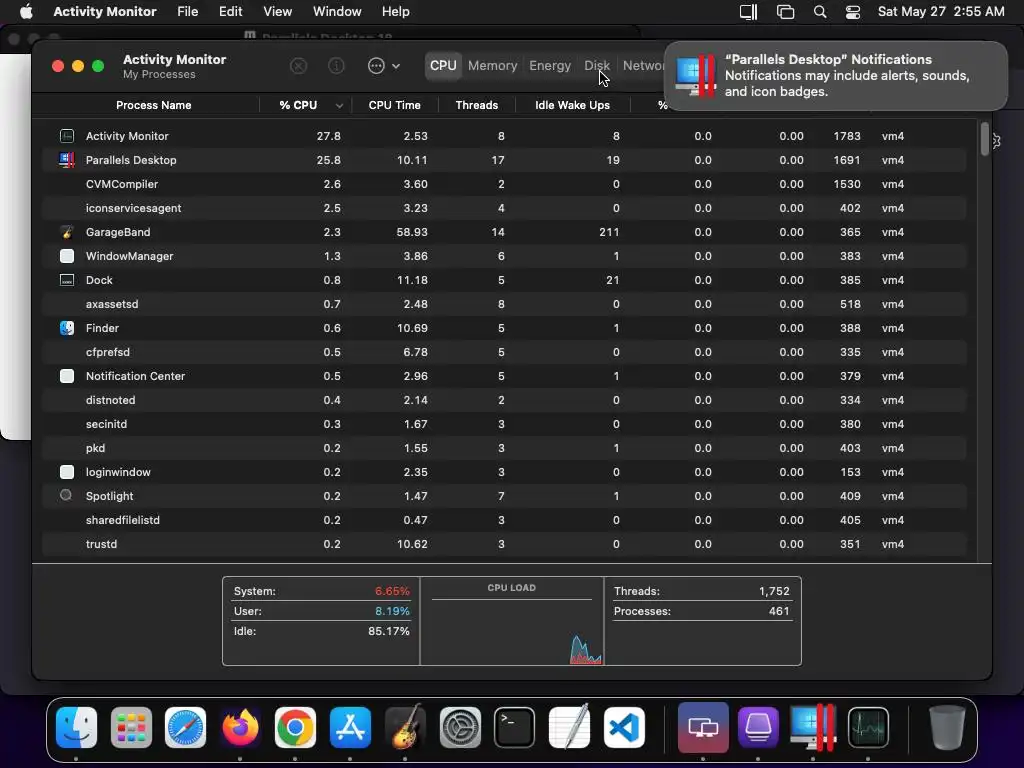The image size is (1024, 768).
Task: Open GarageBand from the Dock
Action: click(x=406, y=726)
